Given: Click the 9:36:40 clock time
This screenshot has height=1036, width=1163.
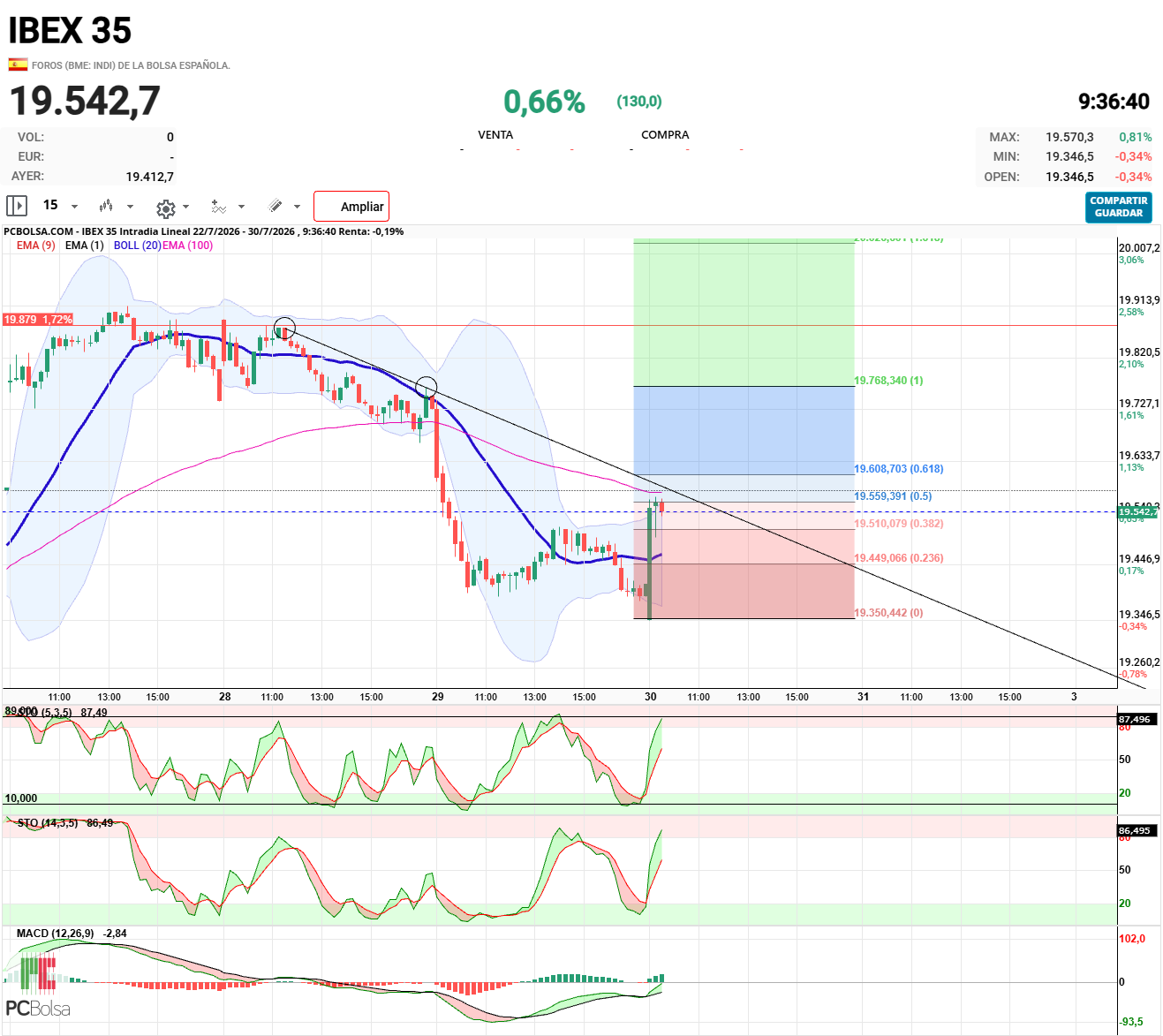Looking at the screenshot, I should point(1114,102).
